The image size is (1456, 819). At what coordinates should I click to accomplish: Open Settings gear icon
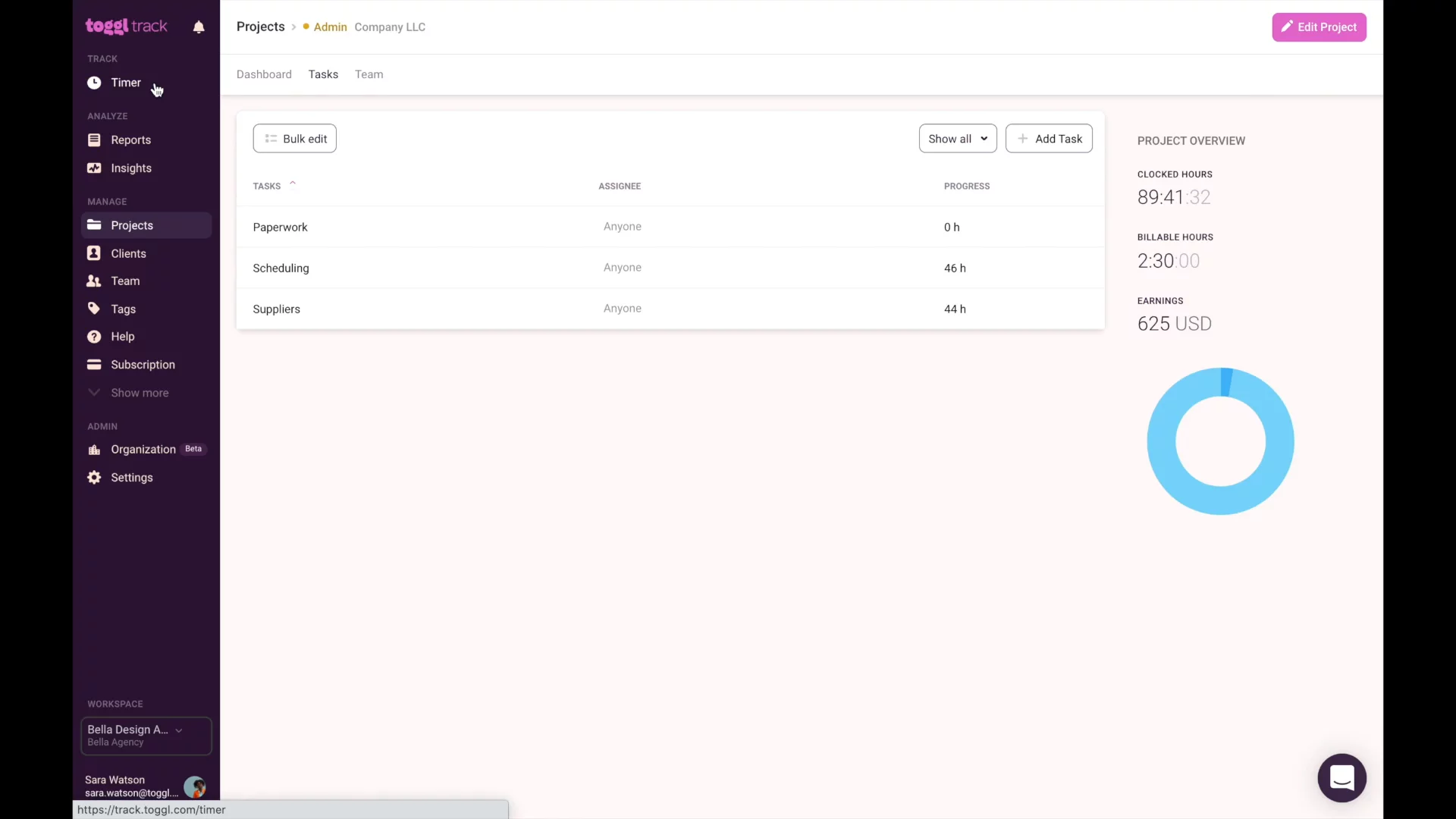(x=94, y=478)
